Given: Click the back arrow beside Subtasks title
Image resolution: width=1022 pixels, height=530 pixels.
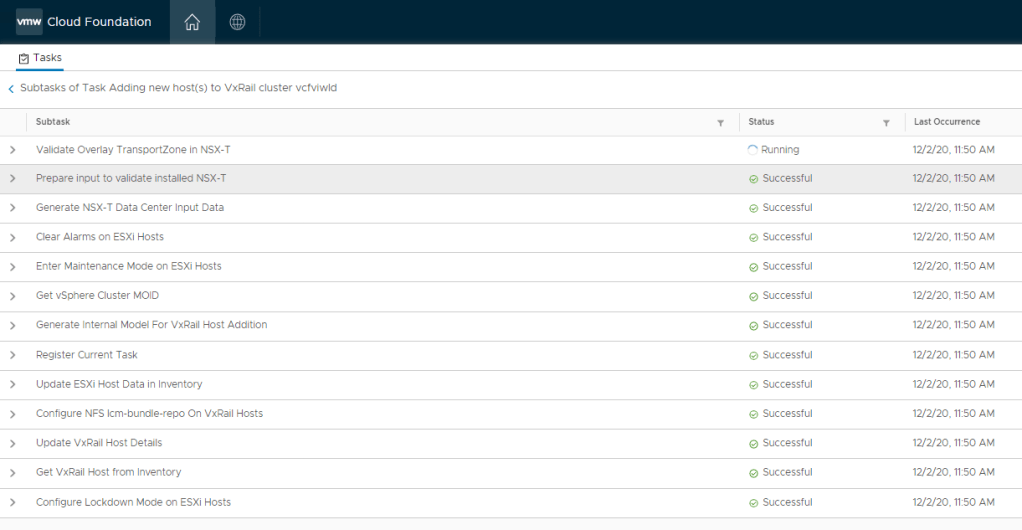Looking at the screenshot, I should (x=11, y=89).
